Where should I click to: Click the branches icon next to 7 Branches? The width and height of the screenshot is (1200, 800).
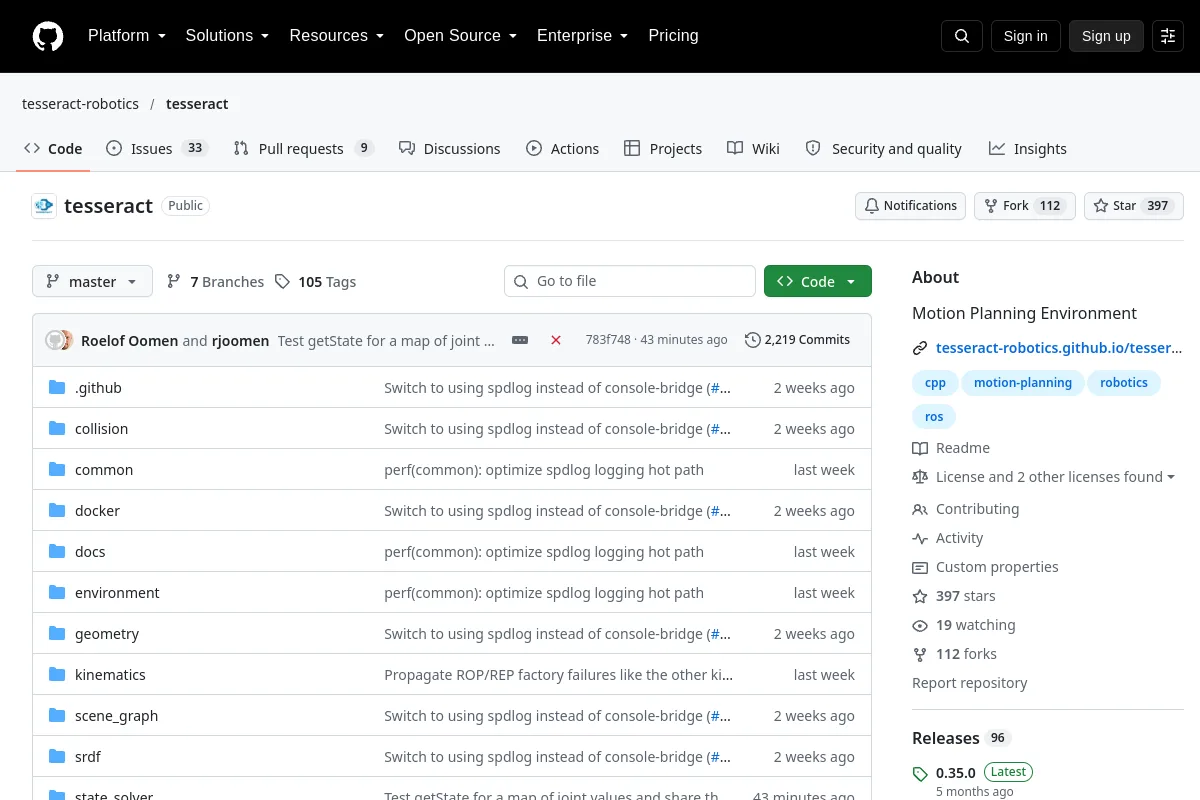pyautogui.click(x=174, y=282)
